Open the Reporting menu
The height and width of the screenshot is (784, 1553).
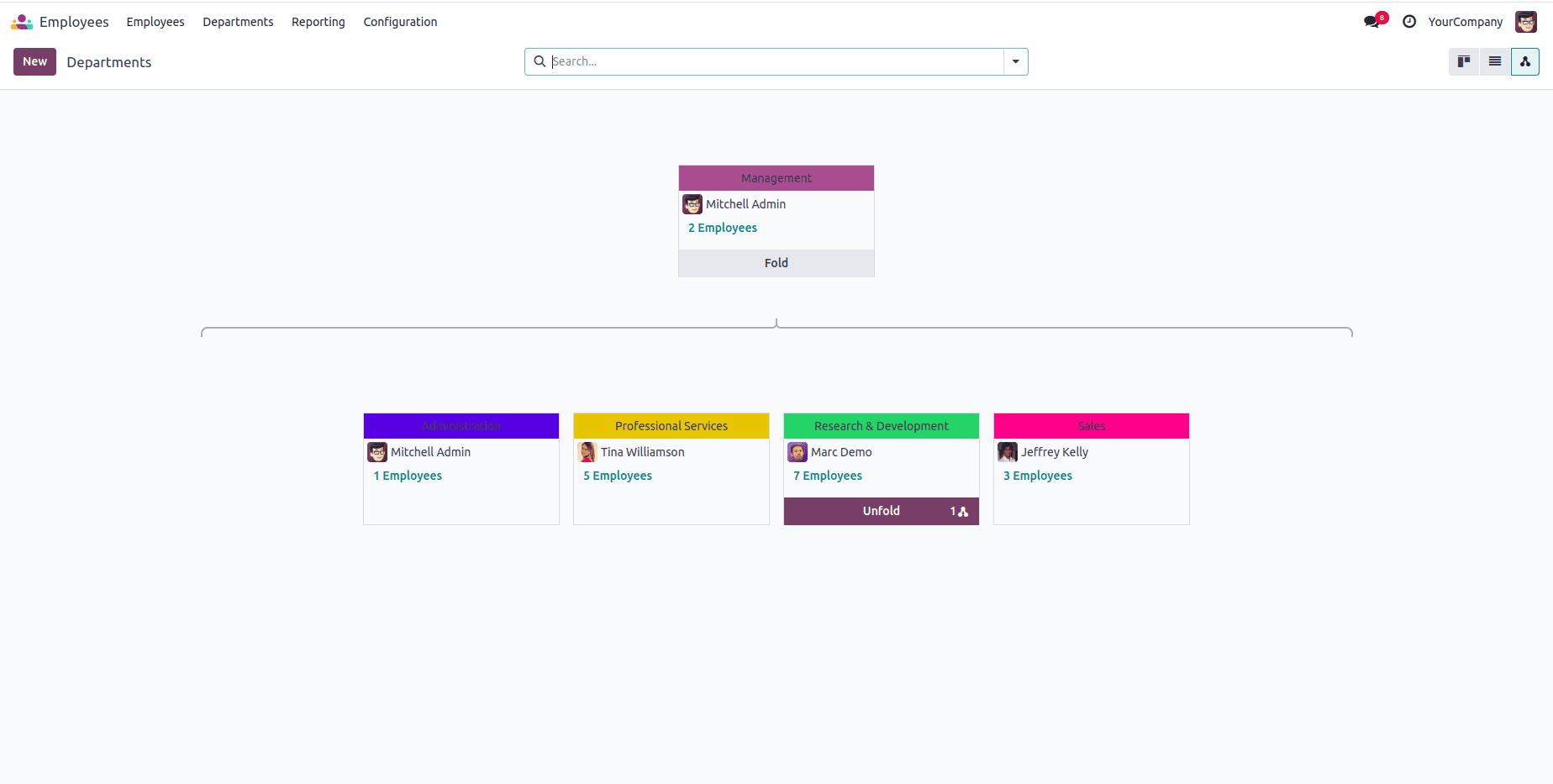[x=318, y=22]
